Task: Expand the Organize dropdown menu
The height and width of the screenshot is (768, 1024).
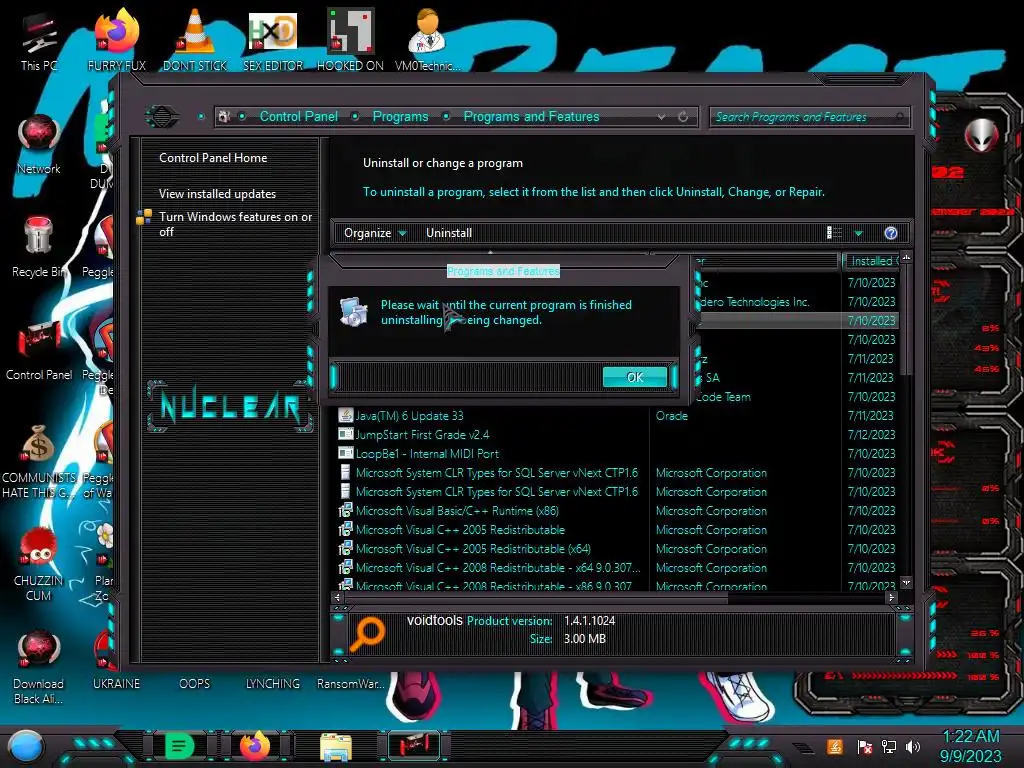Action: coord(375,233)
